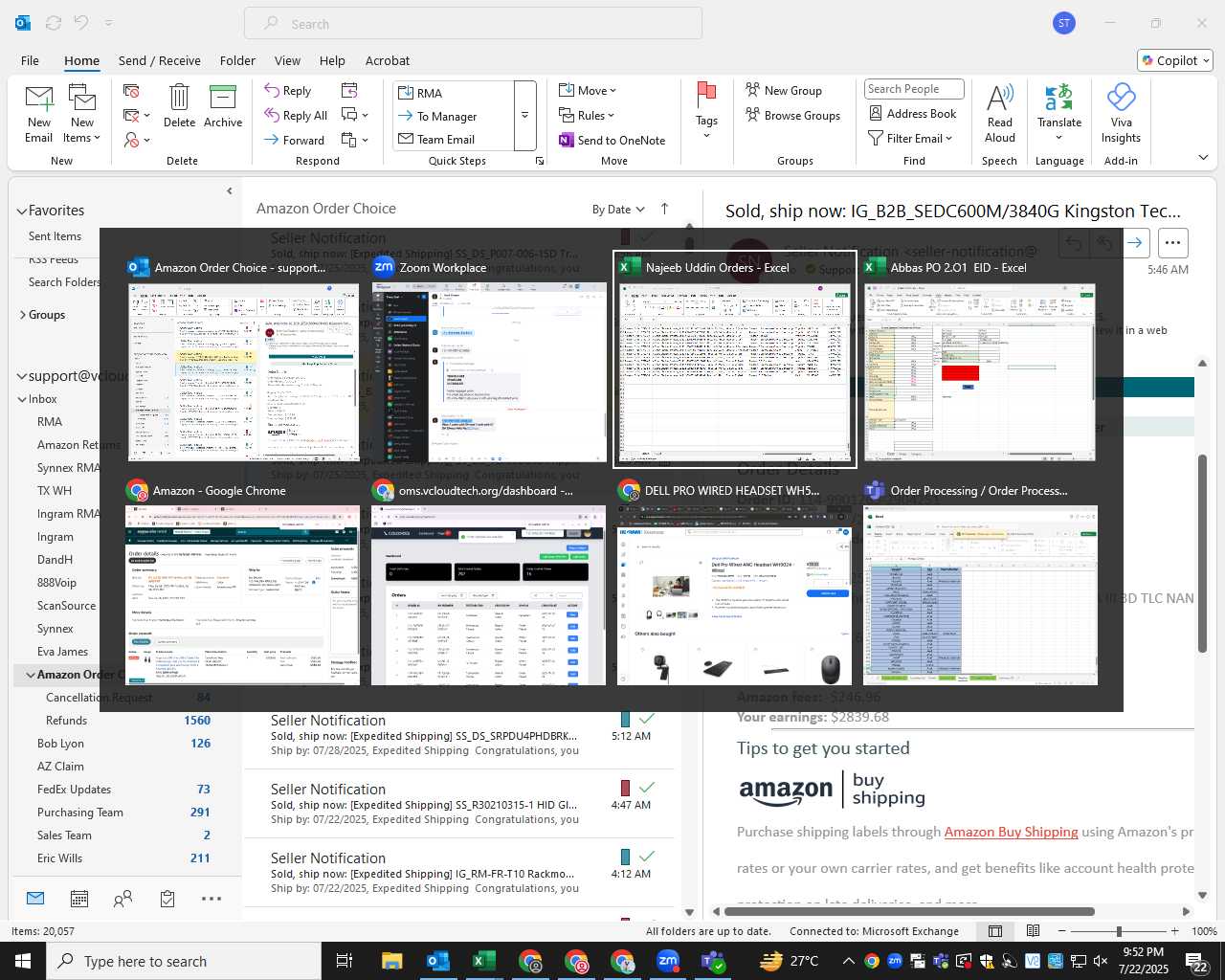Image resolution: width=1225 pixels, height=980 pixels.
Task: Switch to Calendar view in navigation bar
Action: 79,899
